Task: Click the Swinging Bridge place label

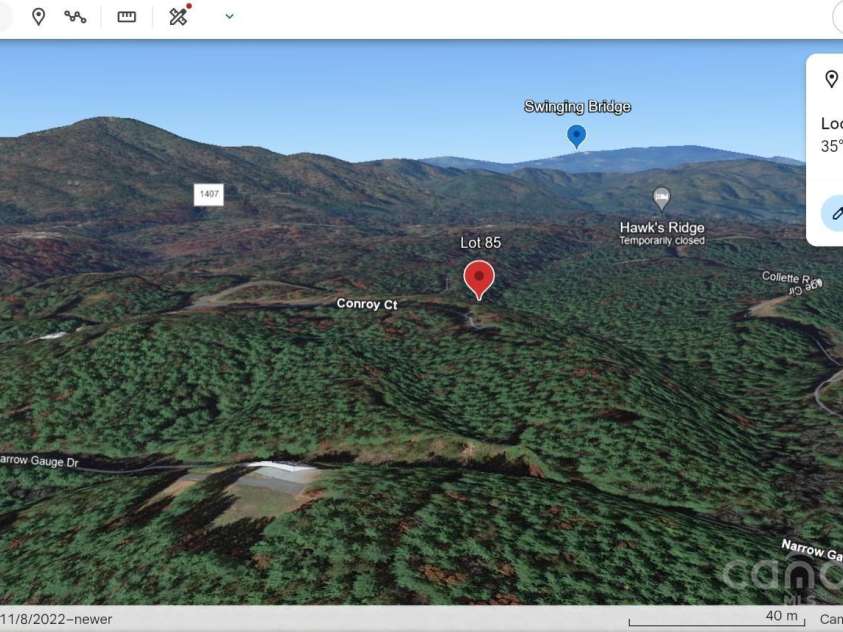Action: pos(577,107)
